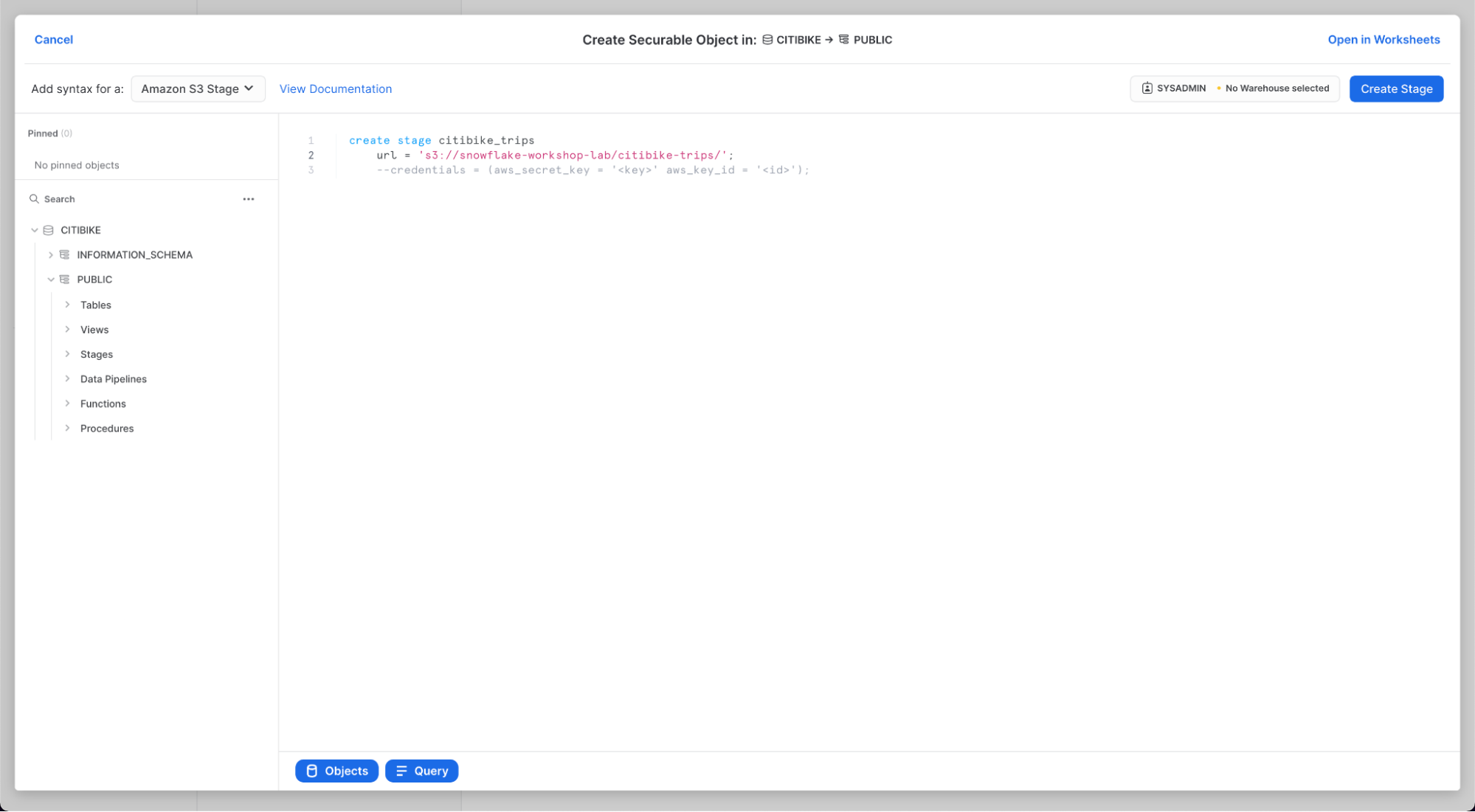1475x812 pixels.
Task: Expand the Stages folder
Action: click(67, 354)
